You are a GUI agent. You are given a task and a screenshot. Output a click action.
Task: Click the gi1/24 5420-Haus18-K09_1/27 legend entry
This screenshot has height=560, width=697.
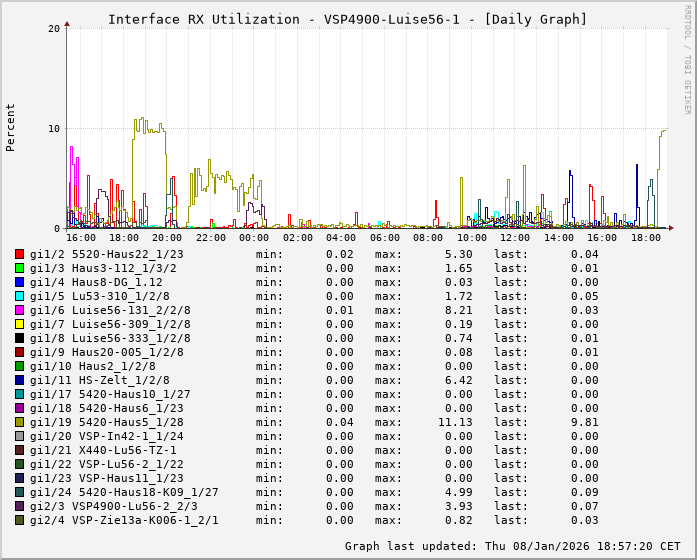(124, 492)
